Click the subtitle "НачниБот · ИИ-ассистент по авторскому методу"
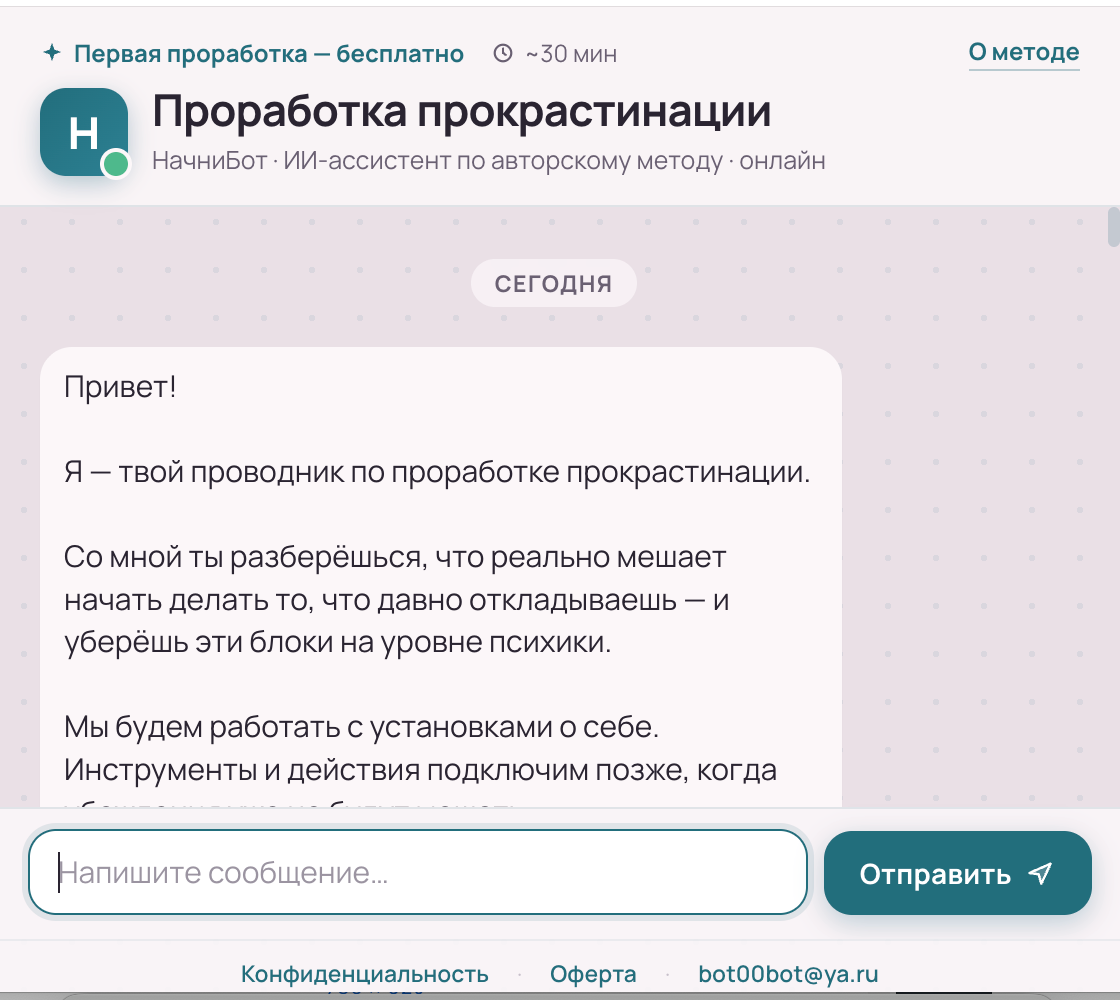The height and width of the screenshot is (1000, 1120). click(438, 161)
